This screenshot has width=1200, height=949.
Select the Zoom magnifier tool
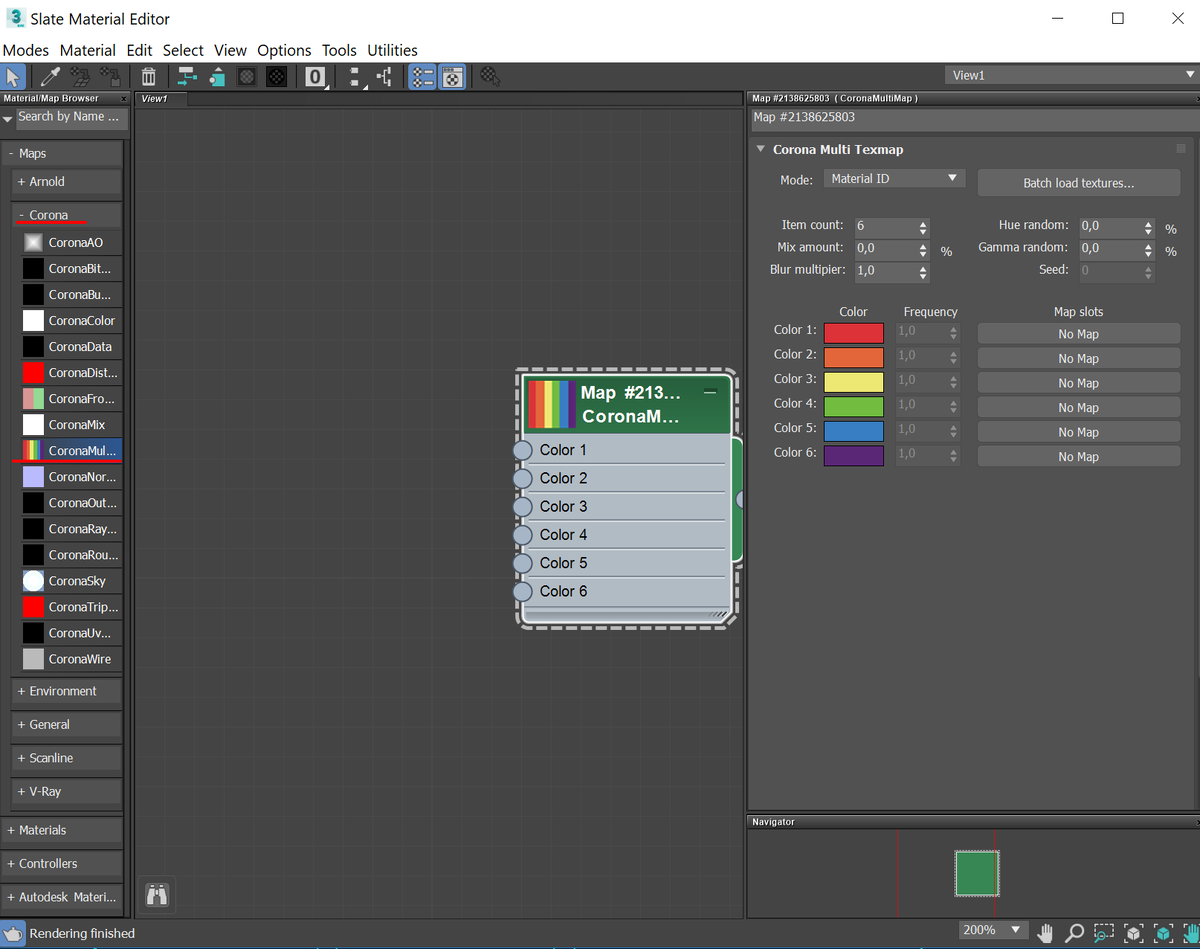point(1075,933)
